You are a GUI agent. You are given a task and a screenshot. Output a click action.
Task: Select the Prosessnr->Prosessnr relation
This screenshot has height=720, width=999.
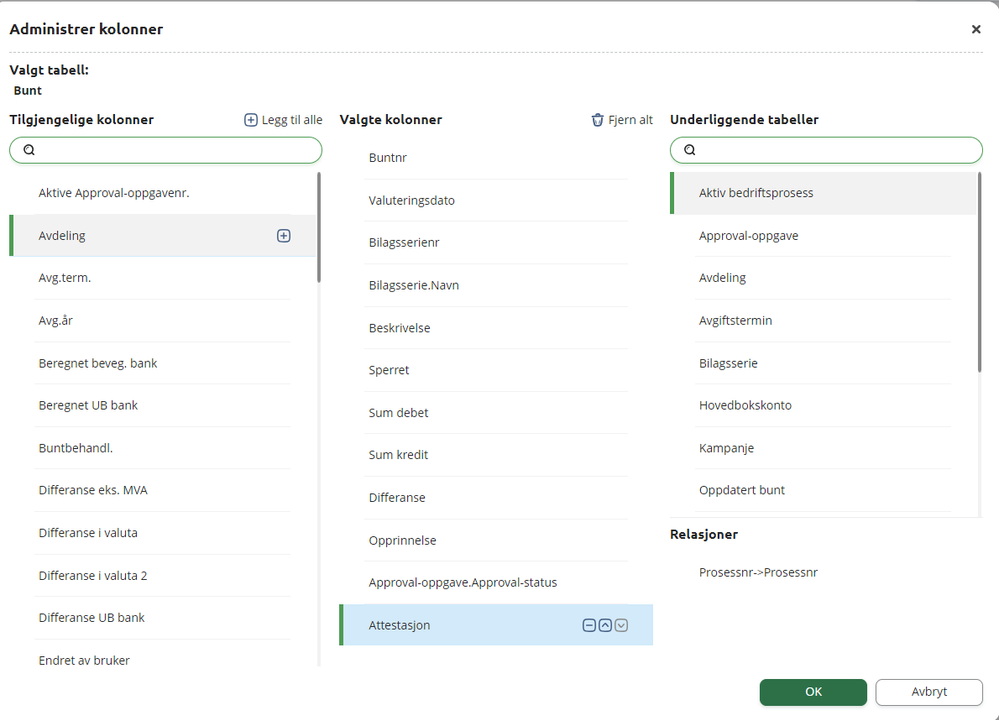pos(758,572)
